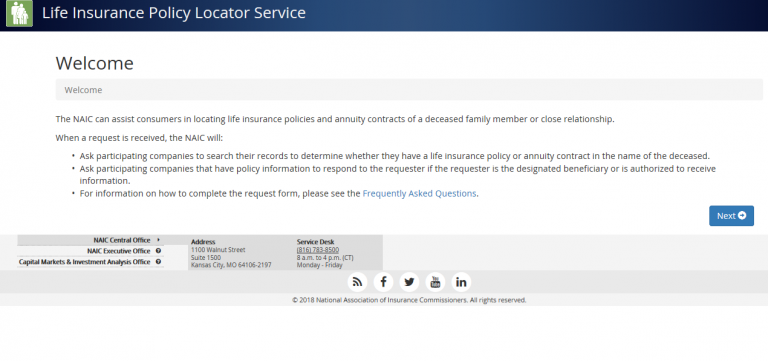Select the NAIC Executive Office tab

point(91,251)
